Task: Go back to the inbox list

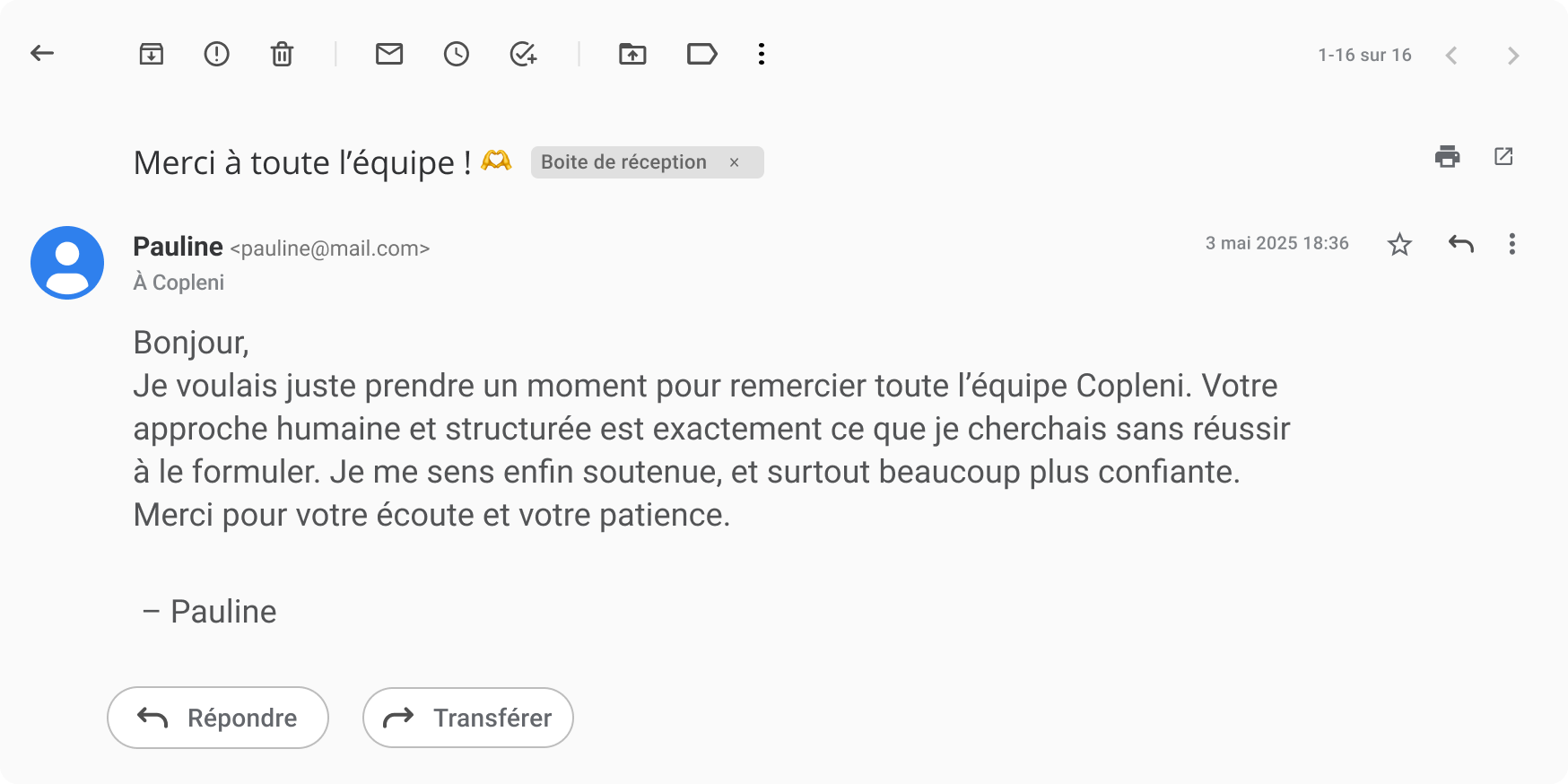Action: click(x=42, y=54)
